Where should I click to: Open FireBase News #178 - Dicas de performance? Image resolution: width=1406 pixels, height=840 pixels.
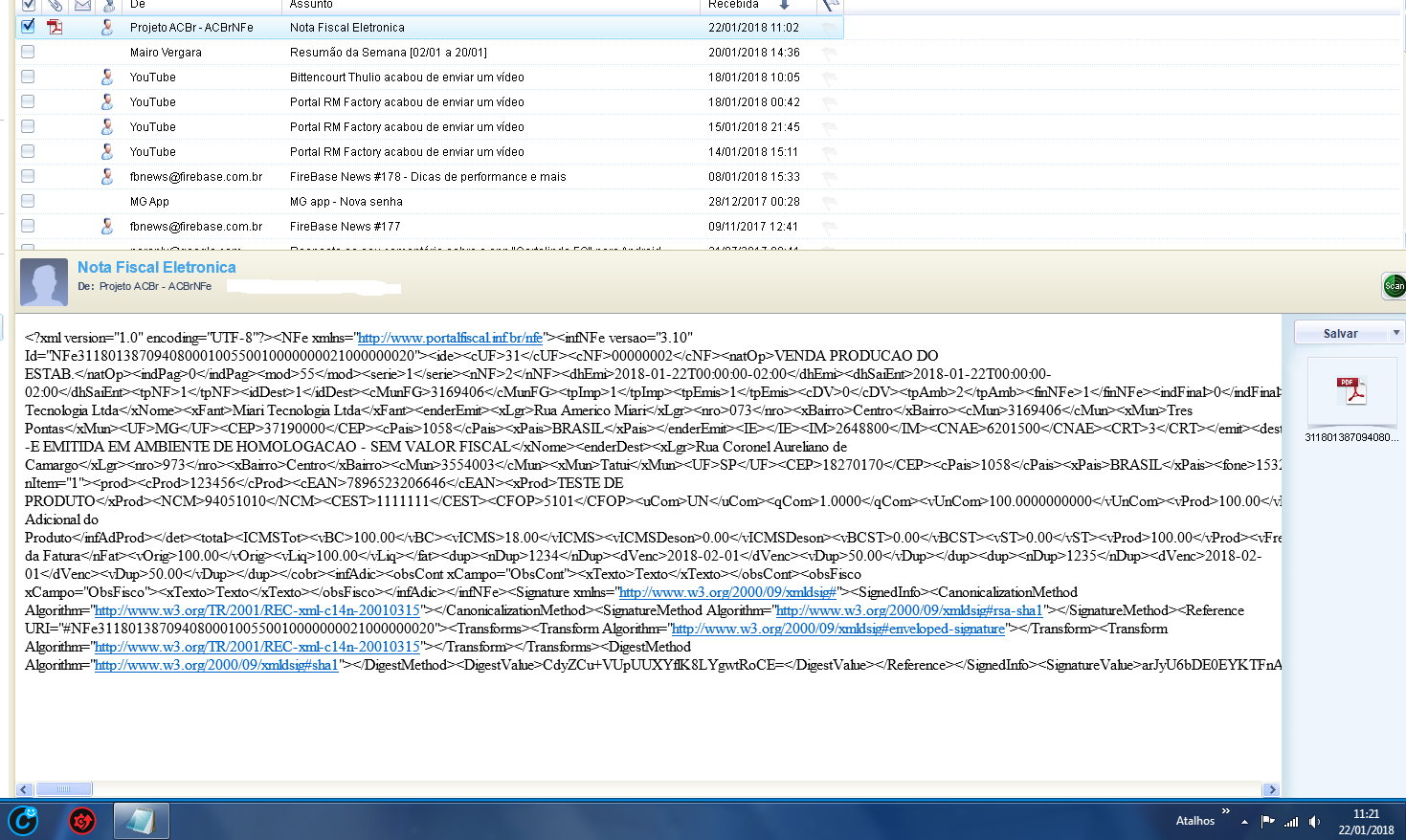pos(428,177)
